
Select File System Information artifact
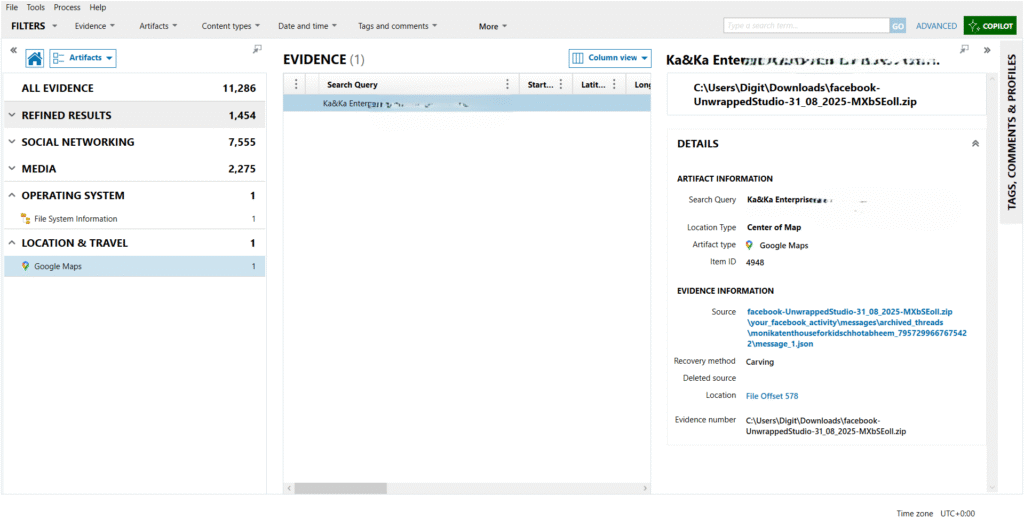135,219
